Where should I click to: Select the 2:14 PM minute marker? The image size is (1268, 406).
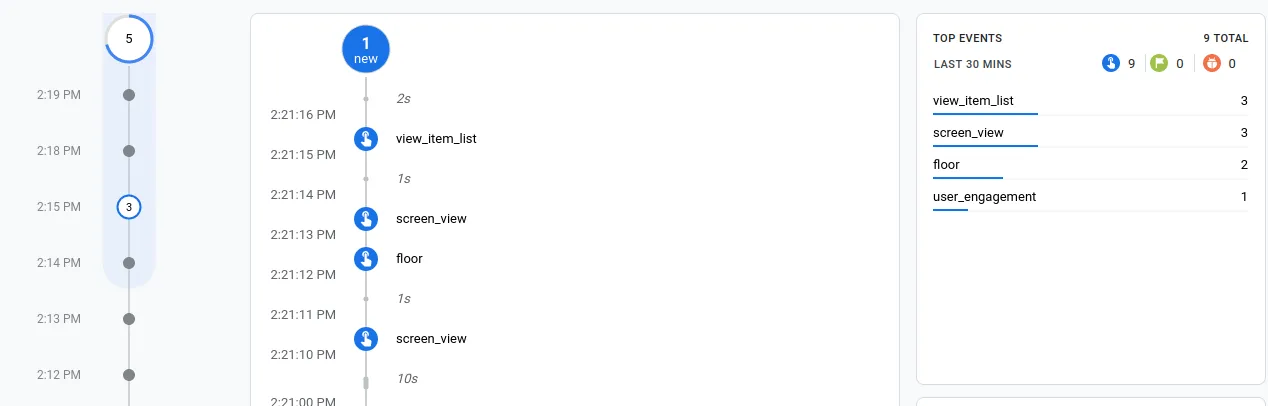click(129, 263)
